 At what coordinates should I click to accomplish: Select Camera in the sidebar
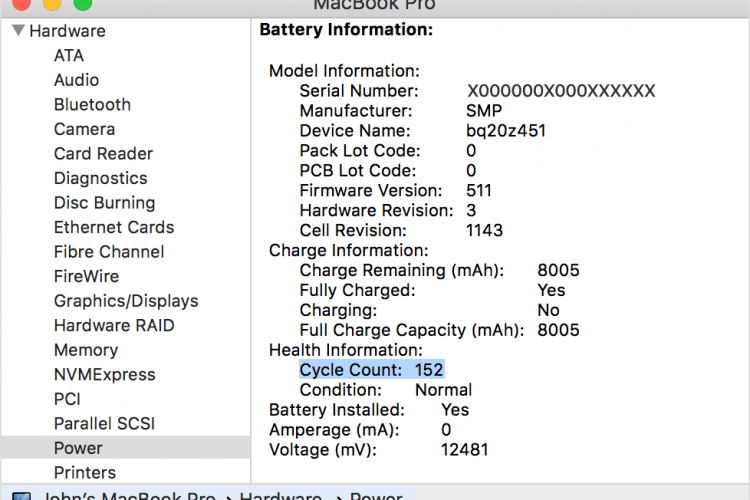tap(85, 129)
